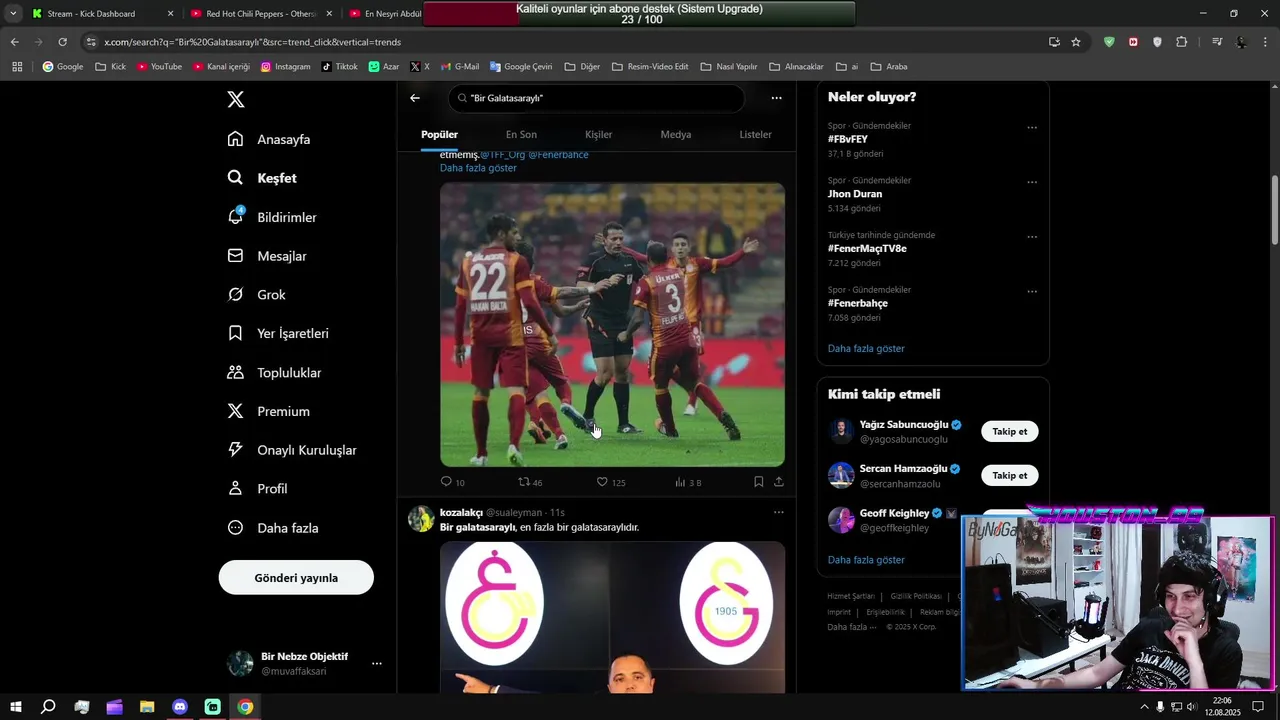This screenshot has width=1280, height=720.
Task: Open G-Mail bookmark in bookmarks bar
Action: tap(460, 67)
